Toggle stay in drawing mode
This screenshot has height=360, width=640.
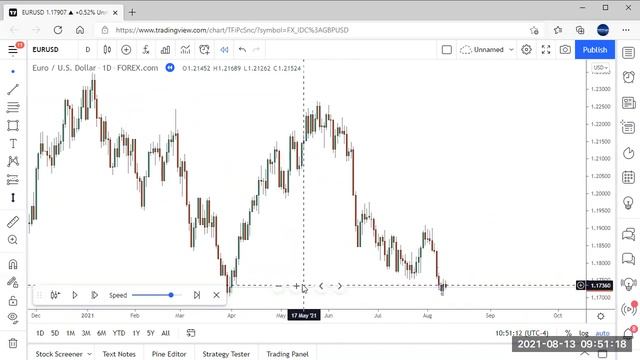point(13,282)
